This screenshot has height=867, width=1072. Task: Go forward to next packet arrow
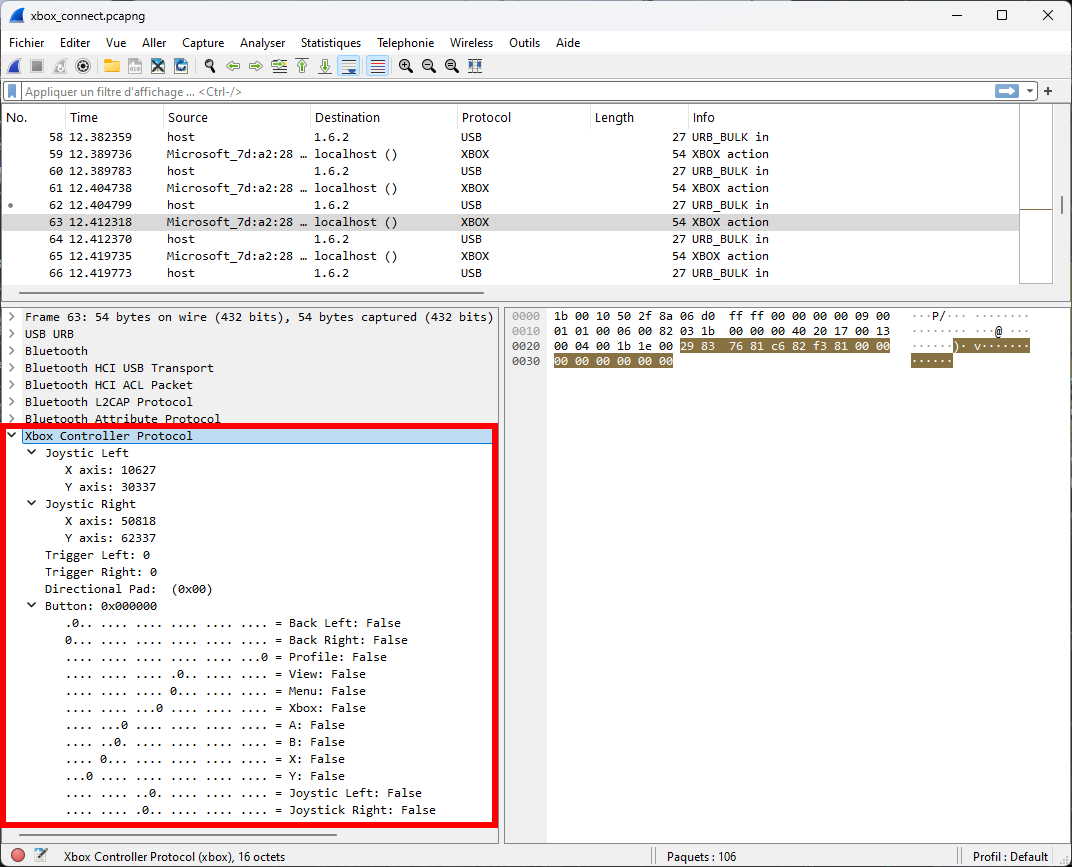click(256, 66)
